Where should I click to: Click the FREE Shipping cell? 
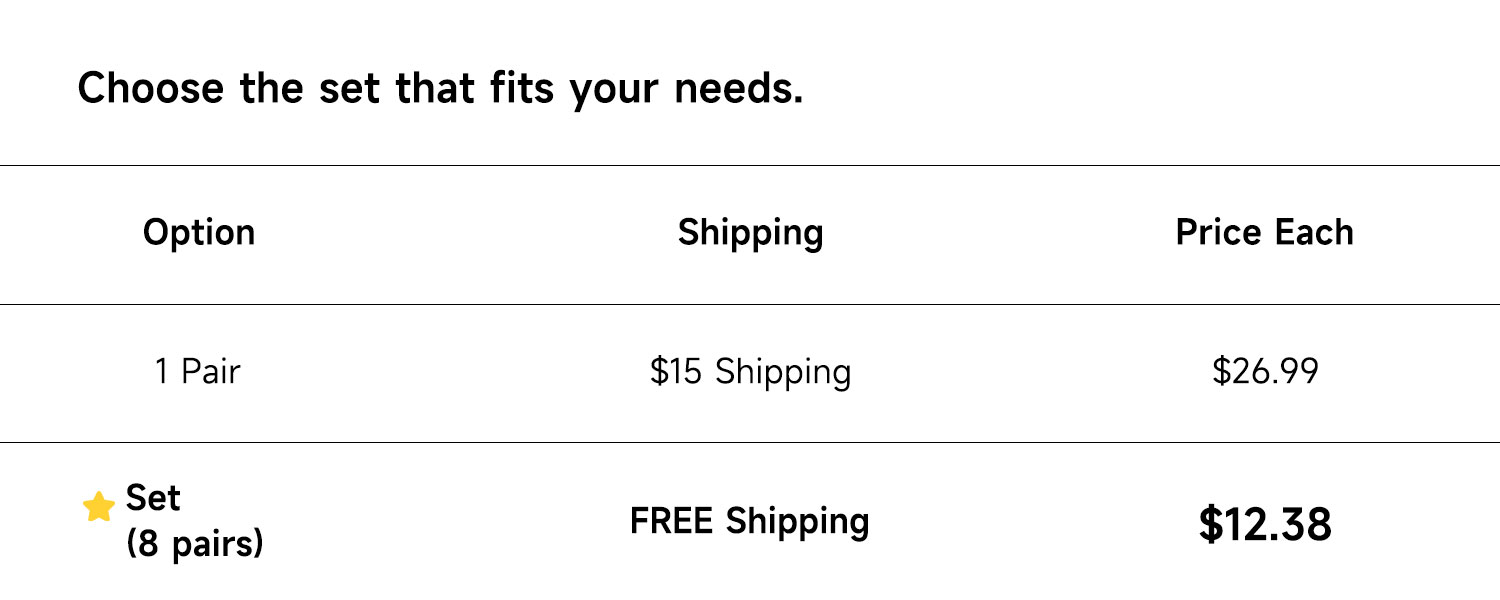pyautogui.click(x=749, y=521)
